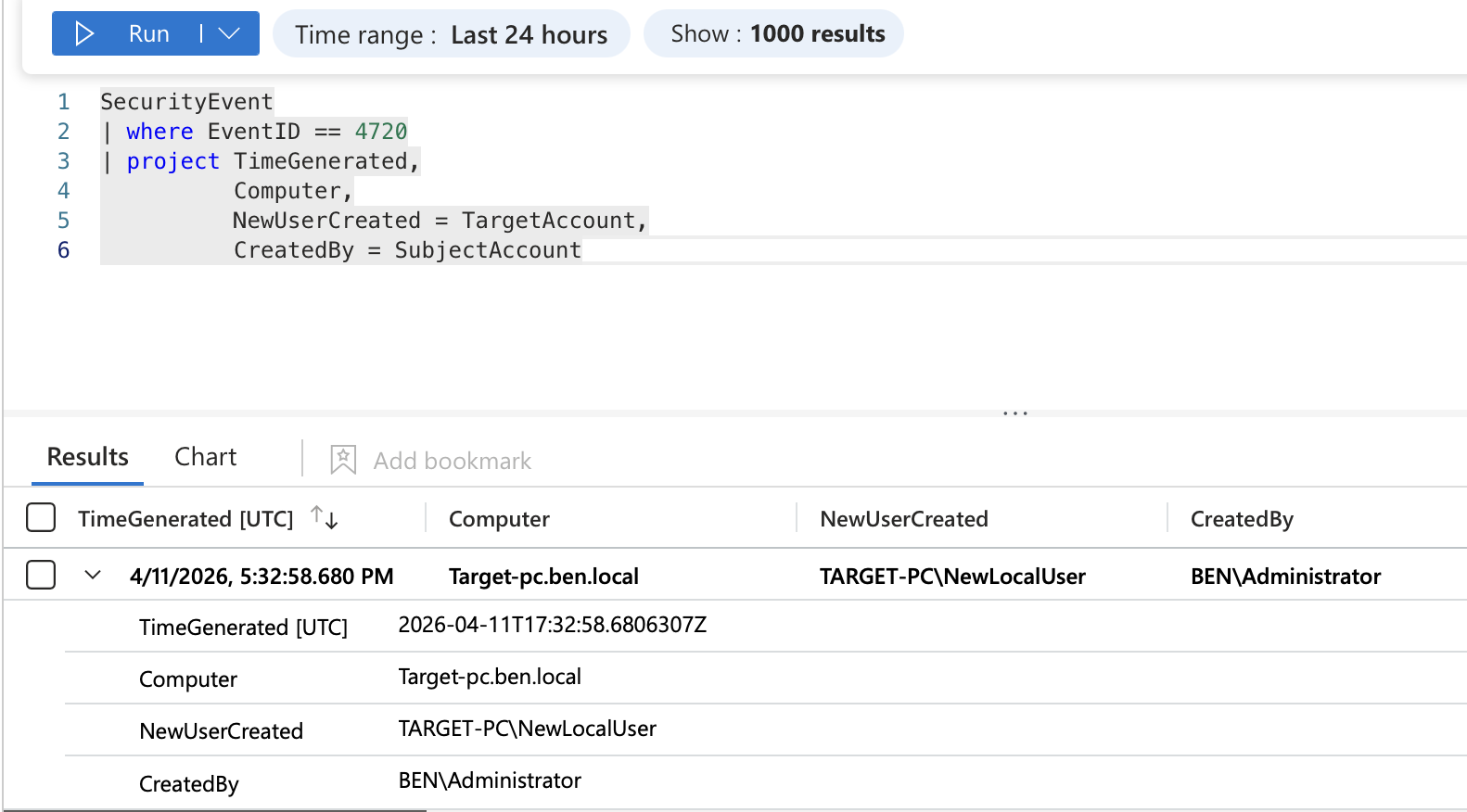Image resolution: width=1467 pixels, height=812 pixels.
Task: Toggle the select-all checkbox in results header
Action: pyautogui.click(x=41, y=517)
